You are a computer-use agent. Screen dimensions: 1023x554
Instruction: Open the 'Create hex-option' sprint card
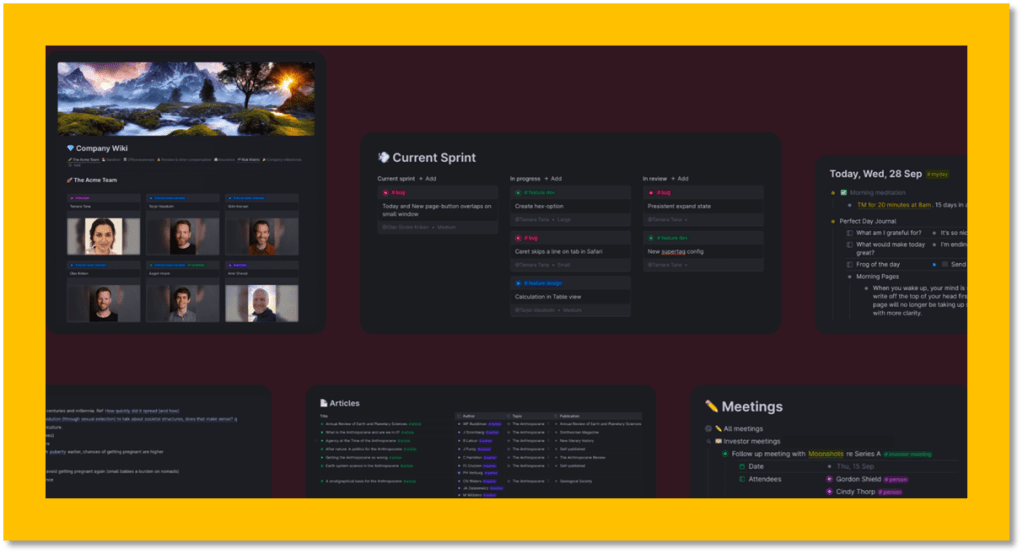(x=542, y=206)
